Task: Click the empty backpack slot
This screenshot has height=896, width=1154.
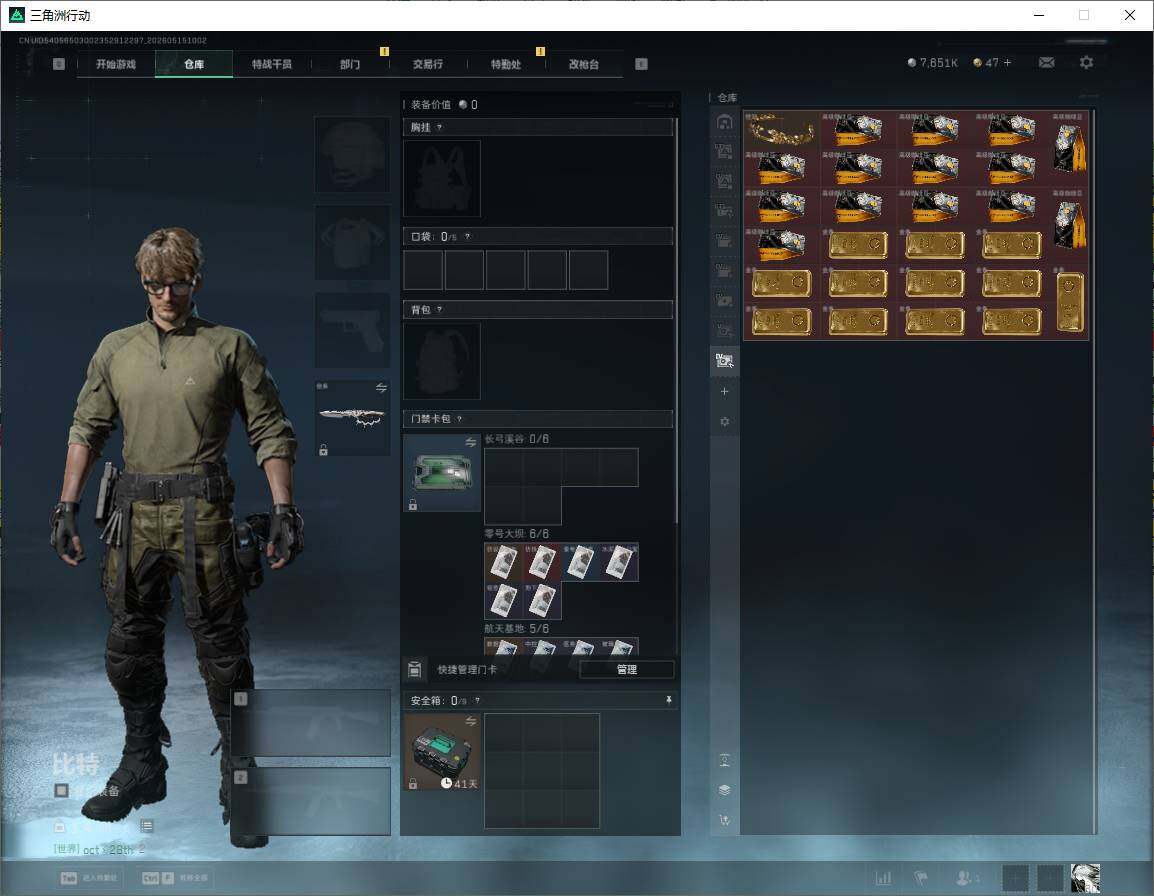Action: coord(442,361)
